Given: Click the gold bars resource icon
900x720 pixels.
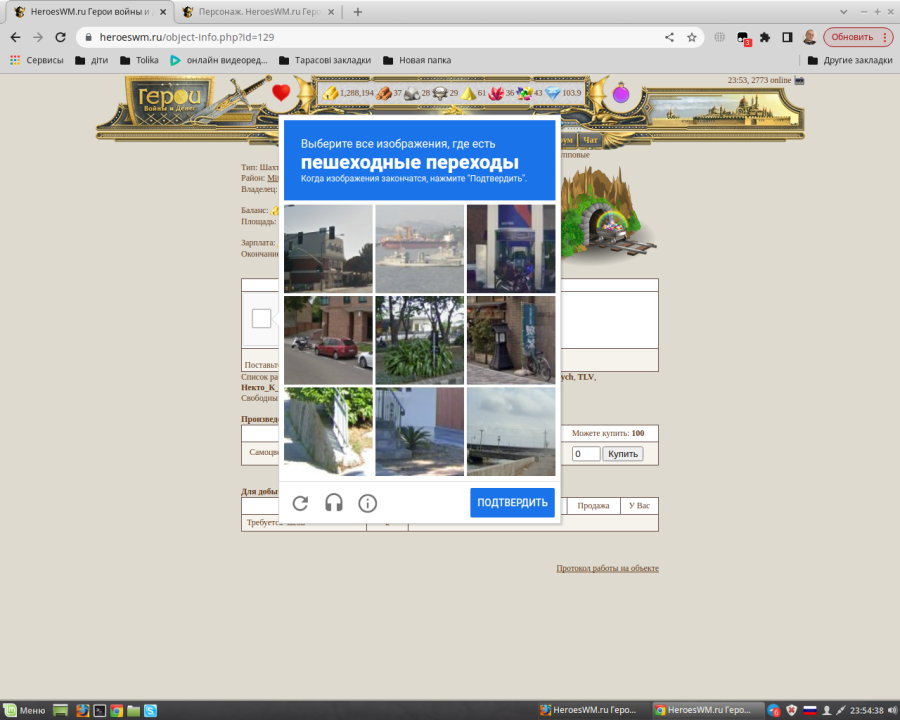Looking at the screenshot, I should (x=330, y=93).
